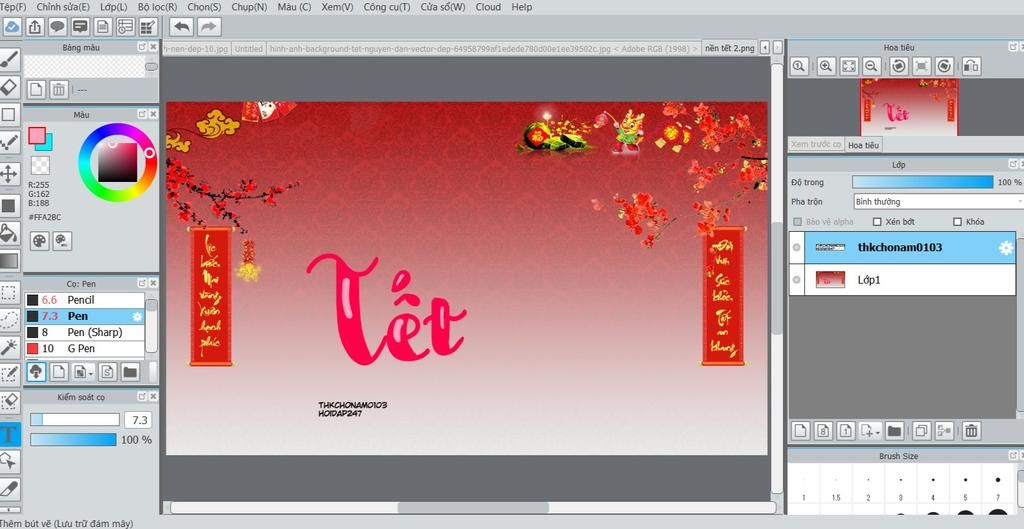Toggle the Bảo vệ alpha checkbox
The image size is (1024, 529).
tap(797, 222)
